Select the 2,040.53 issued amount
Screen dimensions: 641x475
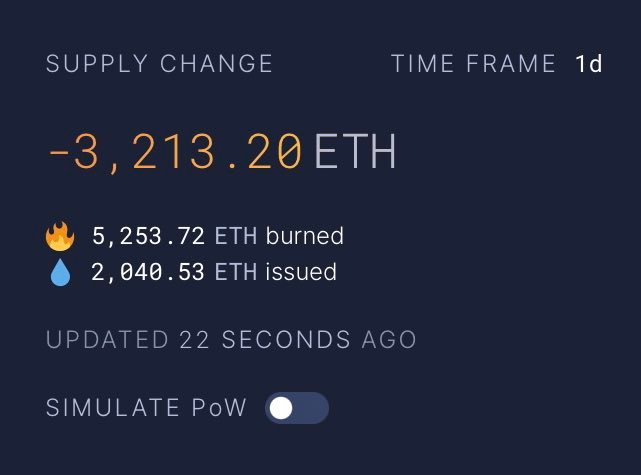(x=148, y=272)
